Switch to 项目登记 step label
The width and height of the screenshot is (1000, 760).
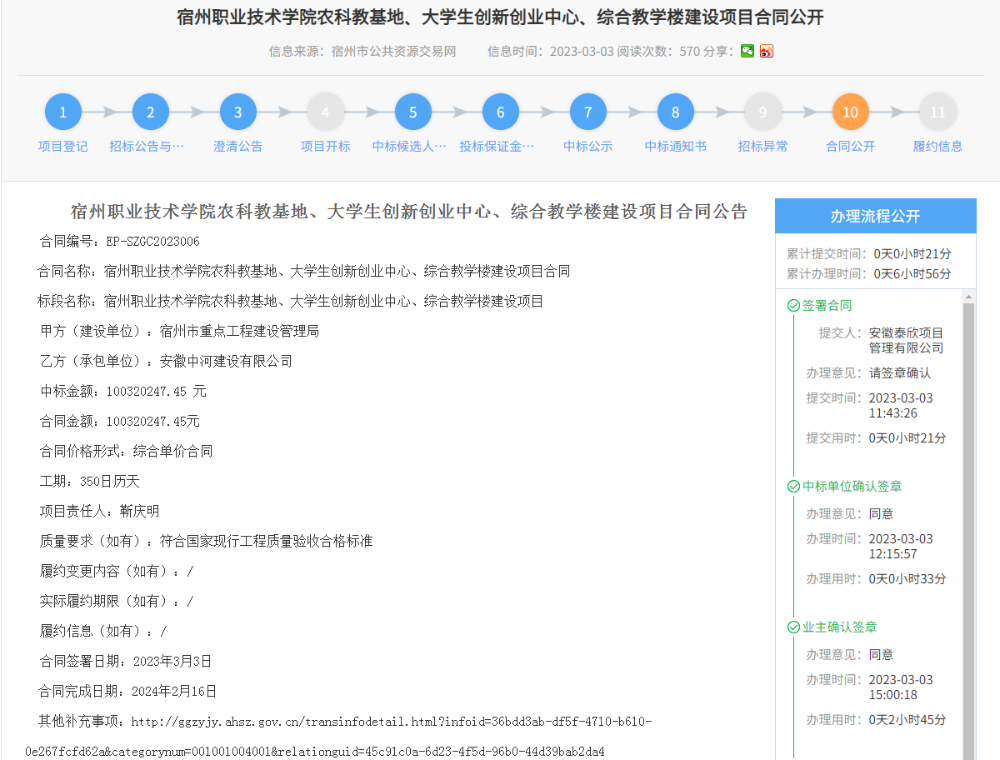pos(63,147)
